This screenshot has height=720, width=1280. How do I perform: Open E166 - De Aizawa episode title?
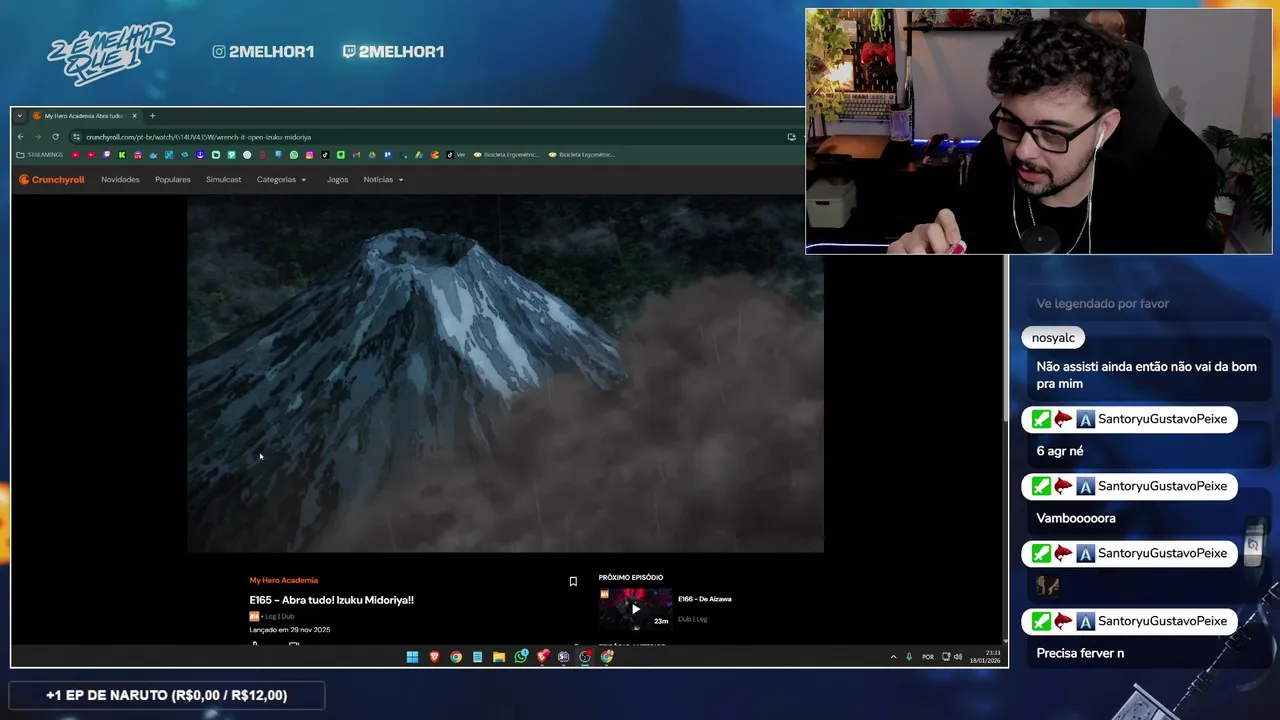coord(704,599)
